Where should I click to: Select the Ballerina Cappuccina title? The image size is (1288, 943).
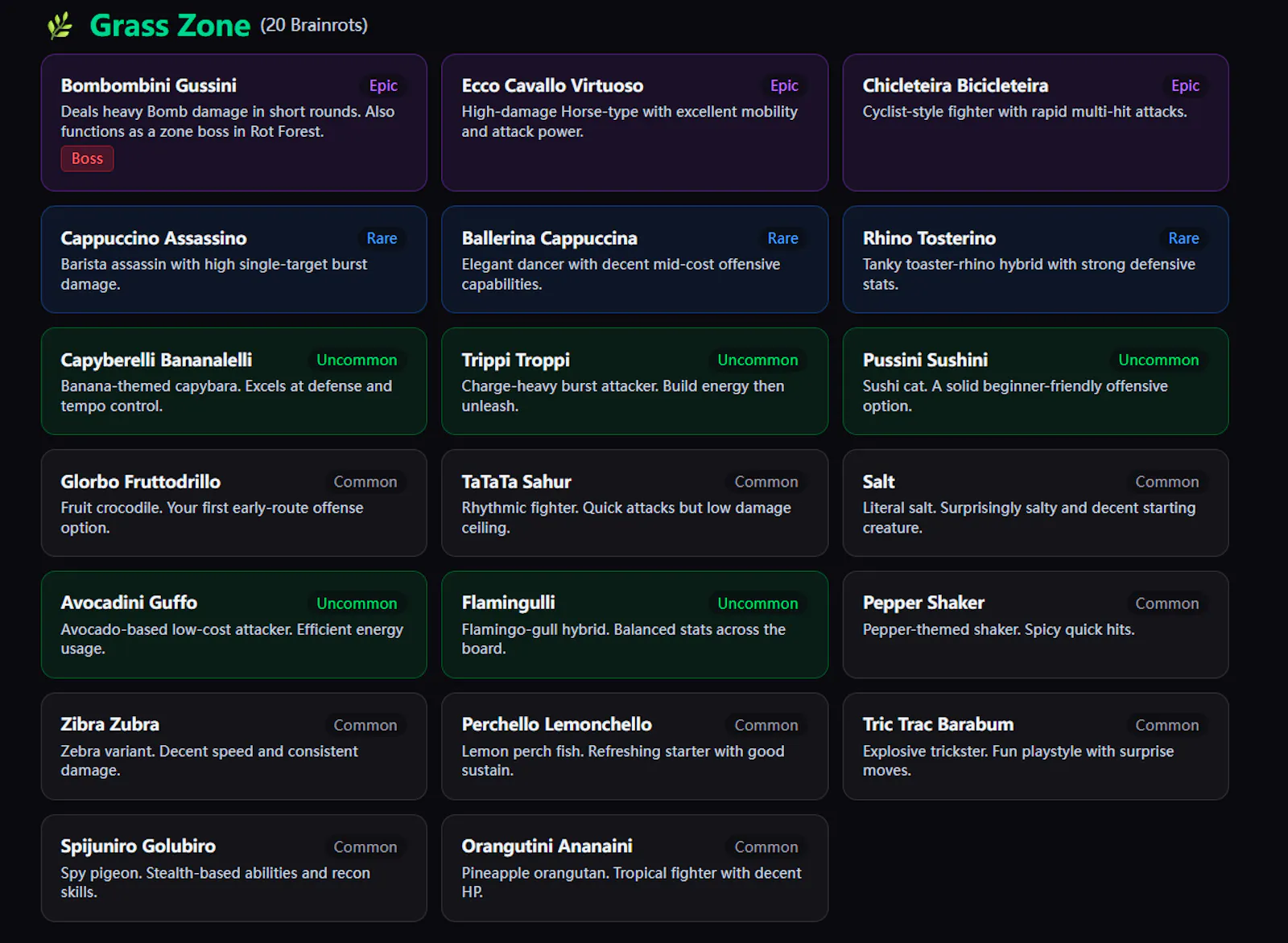point(550,238)
